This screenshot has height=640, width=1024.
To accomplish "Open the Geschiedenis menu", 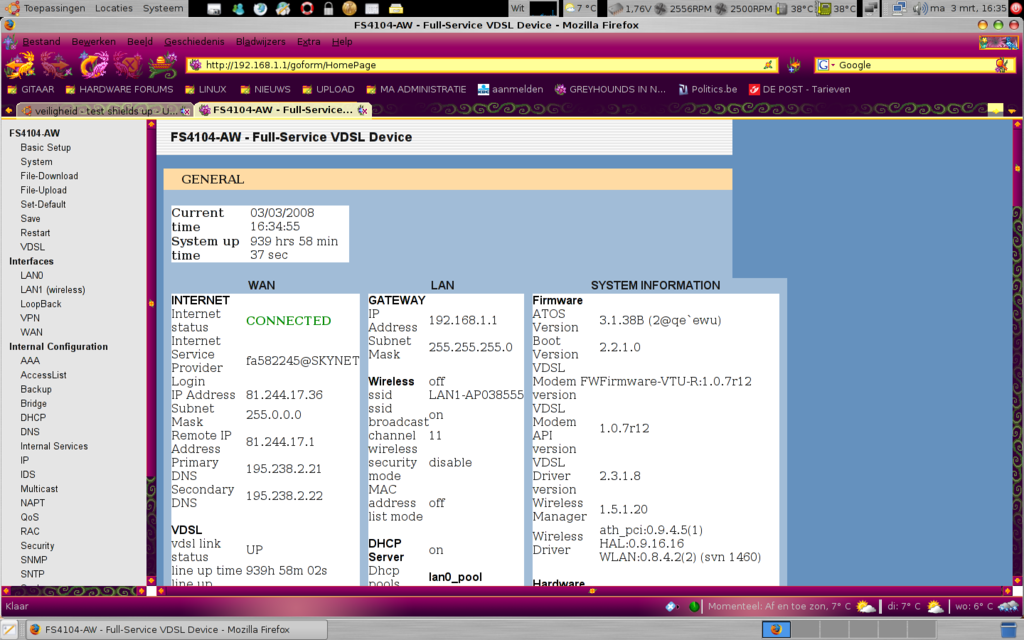I will click(194, 42).
